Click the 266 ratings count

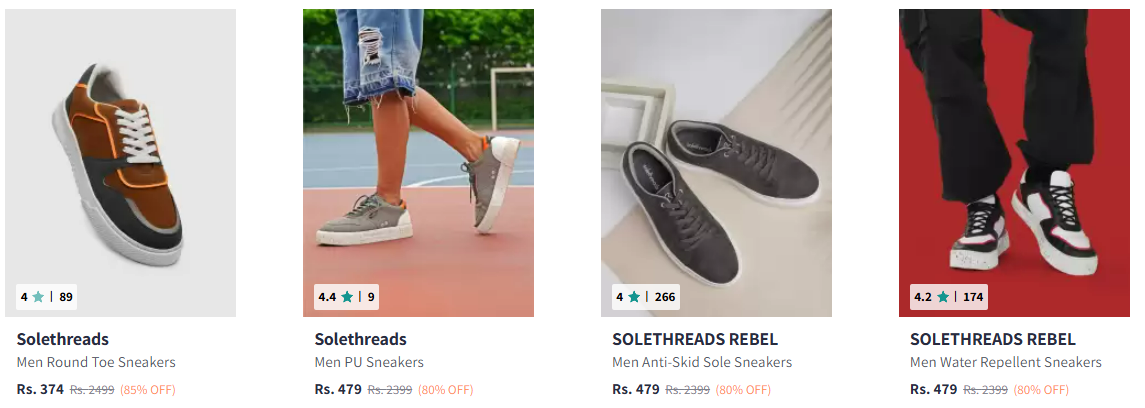(x=665, y=297)
